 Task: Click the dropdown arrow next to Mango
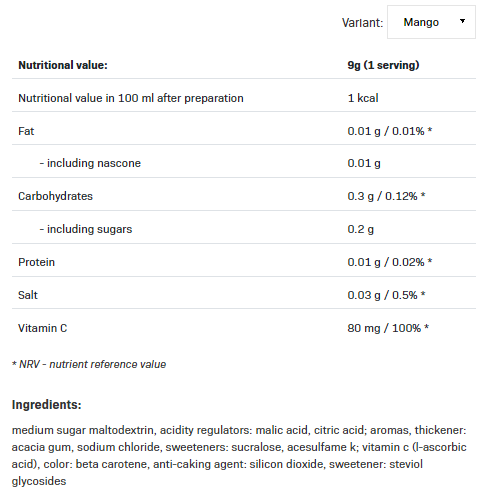click(x=462, y=21)
